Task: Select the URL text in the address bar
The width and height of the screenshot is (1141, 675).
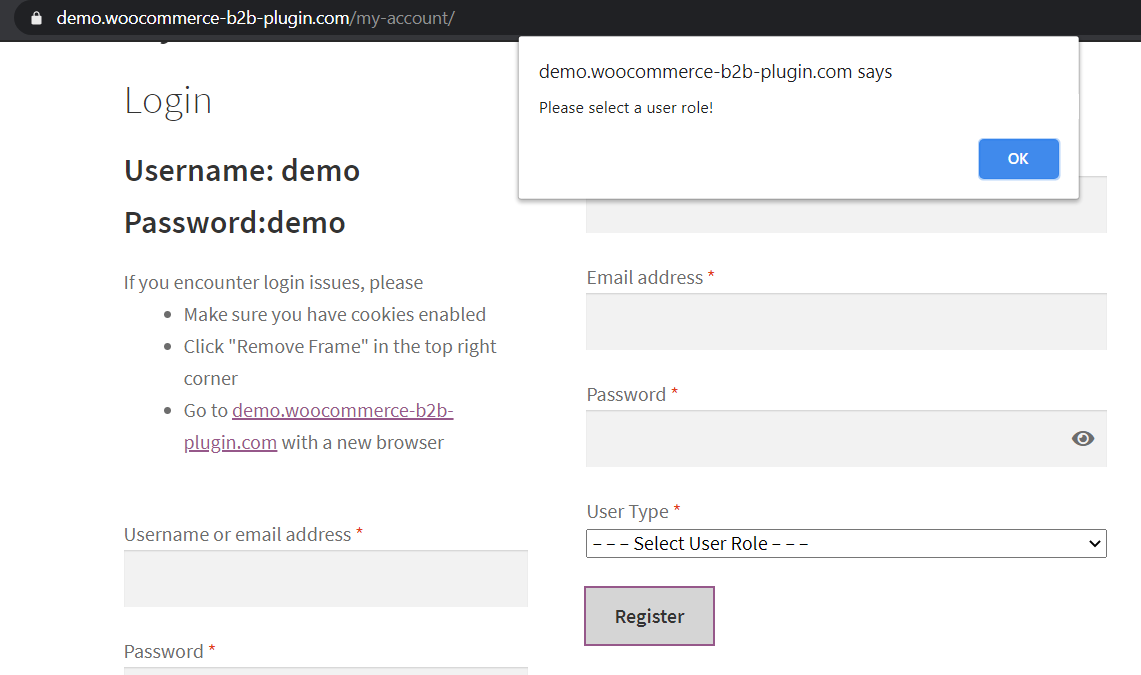Action: [255, 18]
